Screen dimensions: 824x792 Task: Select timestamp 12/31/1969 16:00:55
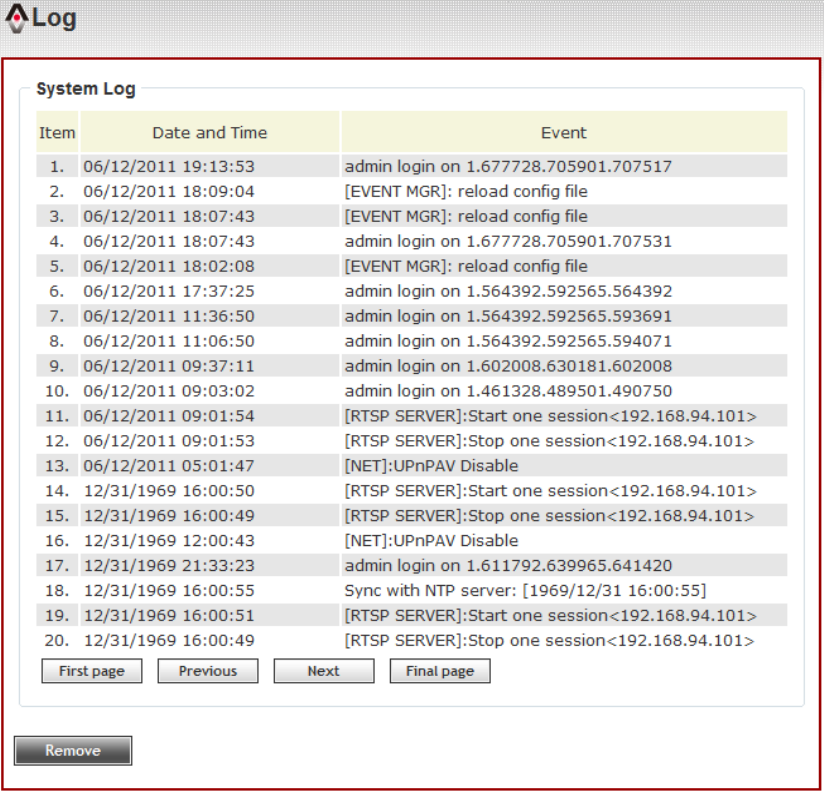169,591
